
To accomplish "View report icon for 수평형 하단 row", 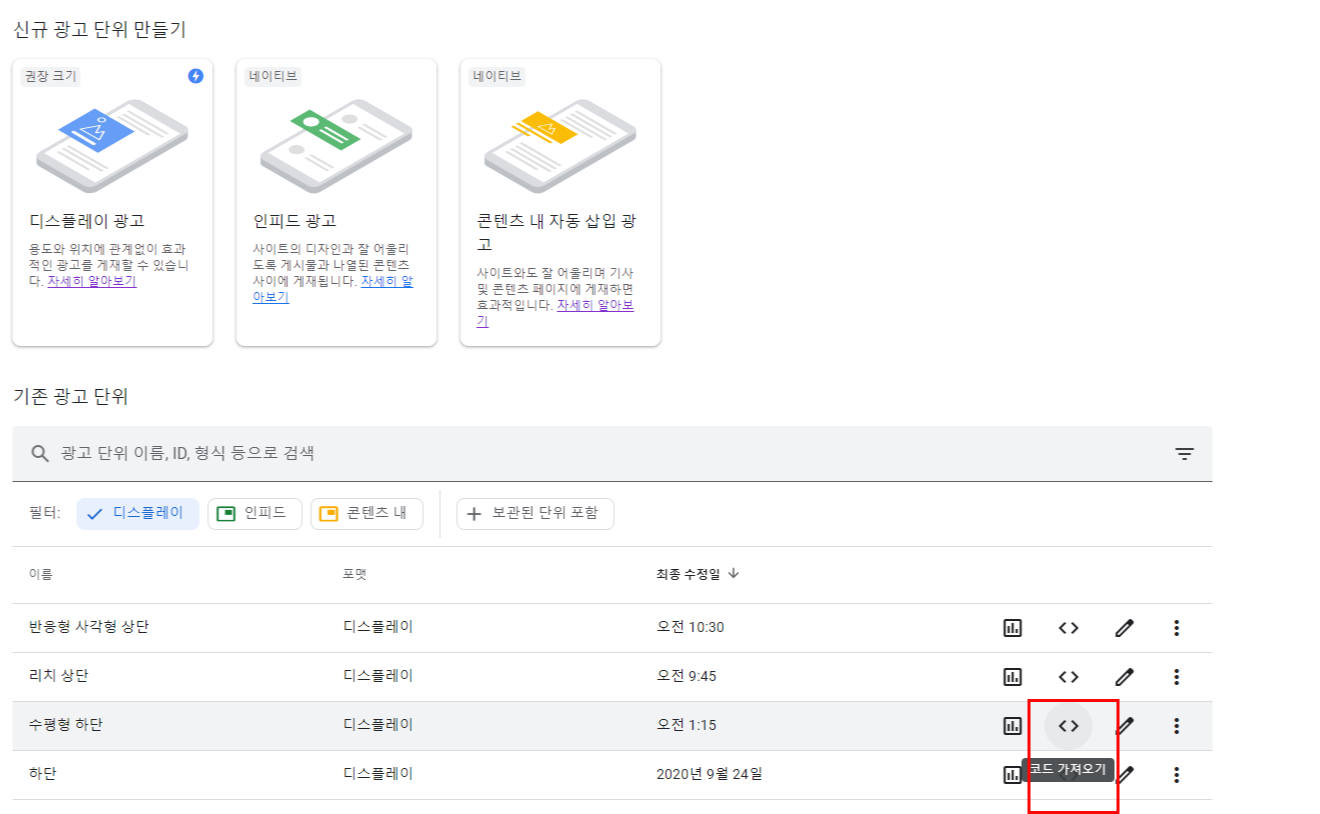I will click(x=1012, y=726).
